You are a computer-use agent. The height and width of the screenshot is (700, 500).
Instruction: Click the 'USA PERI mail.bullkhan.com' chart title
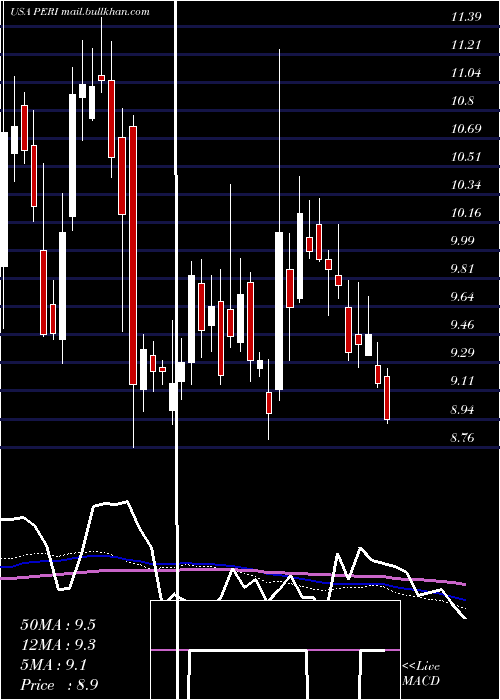[80, 12]
